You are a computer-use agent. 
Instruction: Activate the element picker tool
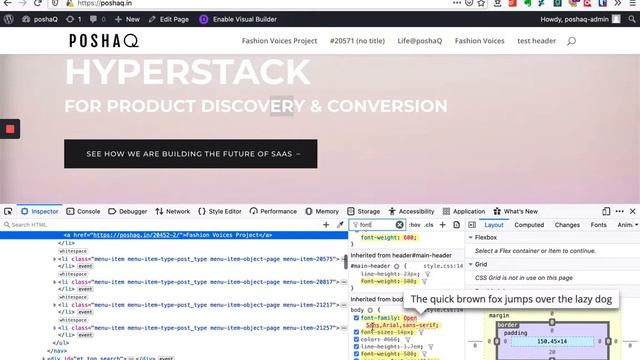tap(8, 211)
